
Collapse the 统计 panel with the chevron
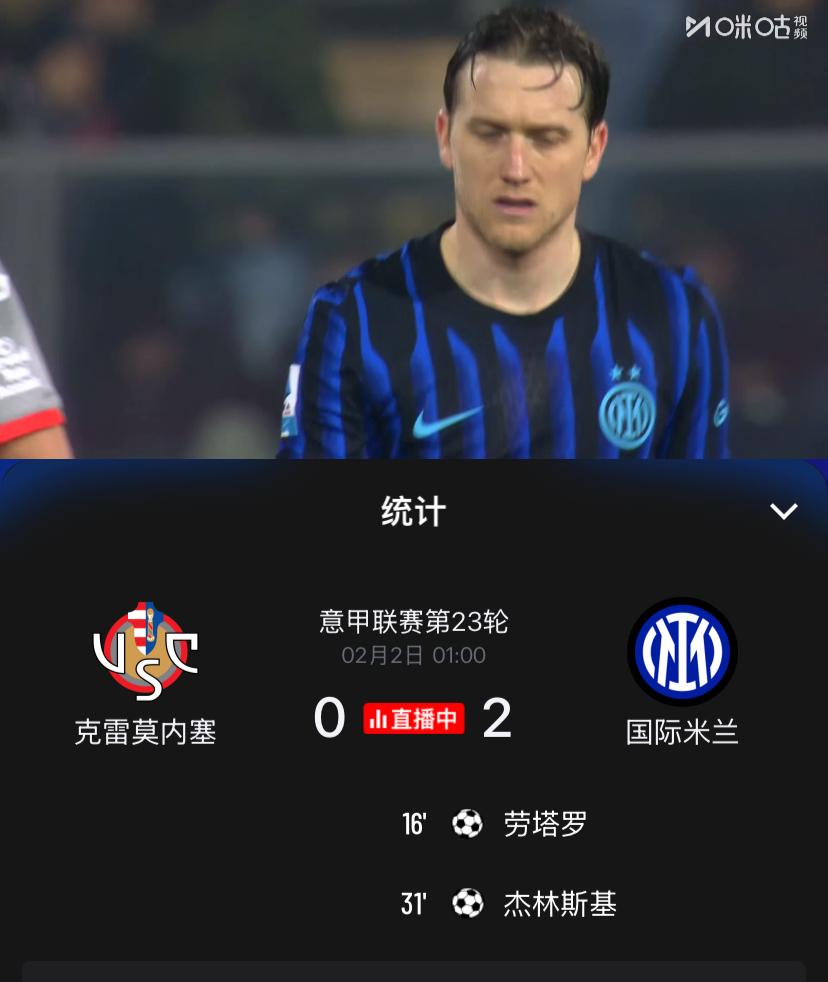(783, 511)
